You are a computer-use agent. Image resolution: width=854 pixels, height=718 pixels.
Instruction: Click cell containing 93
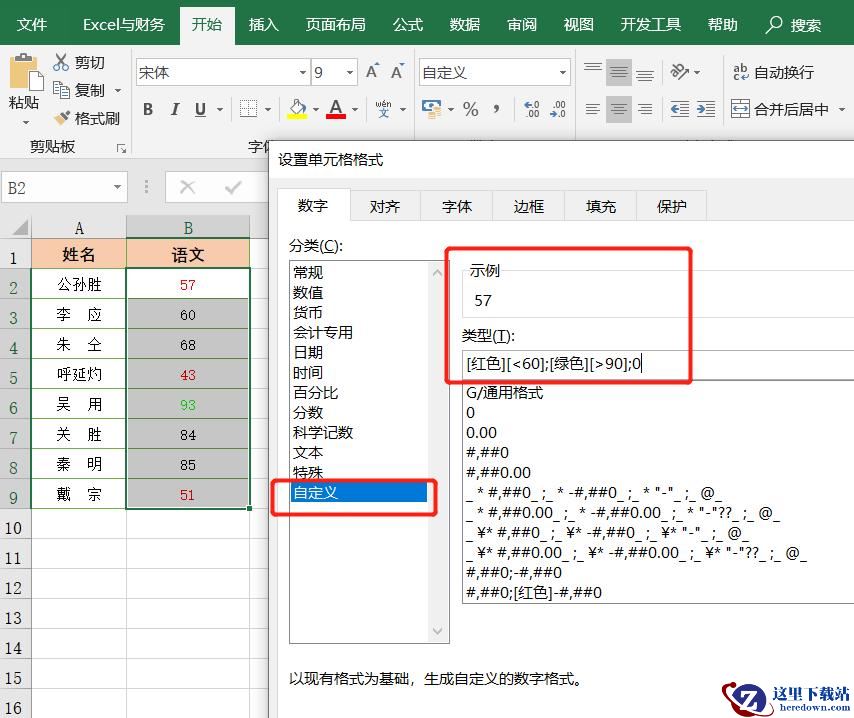[188, 405]
